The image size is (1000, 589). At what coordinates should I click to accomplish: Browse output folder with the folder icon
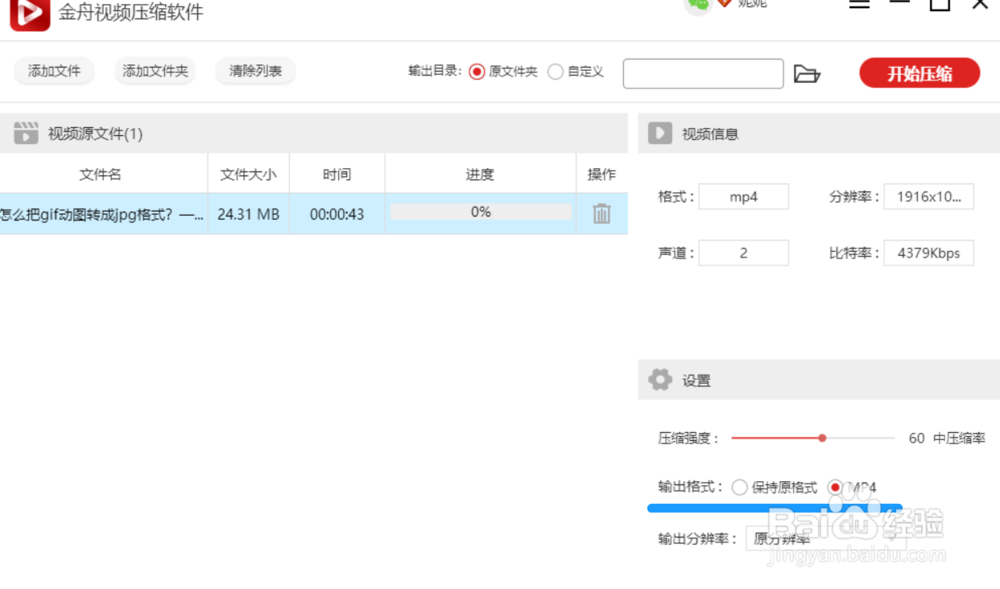pyautogui.click(x=809, y=72)
